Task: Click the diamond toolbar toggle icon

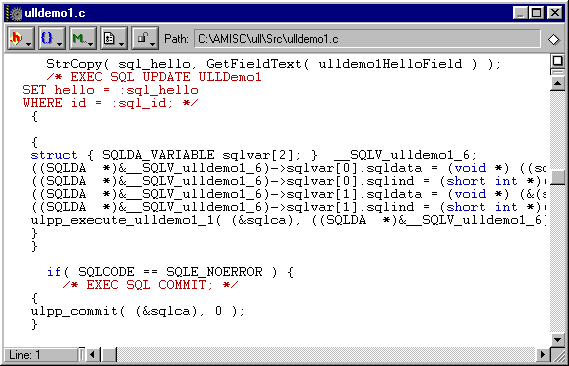Action: (x=553, y=39)
